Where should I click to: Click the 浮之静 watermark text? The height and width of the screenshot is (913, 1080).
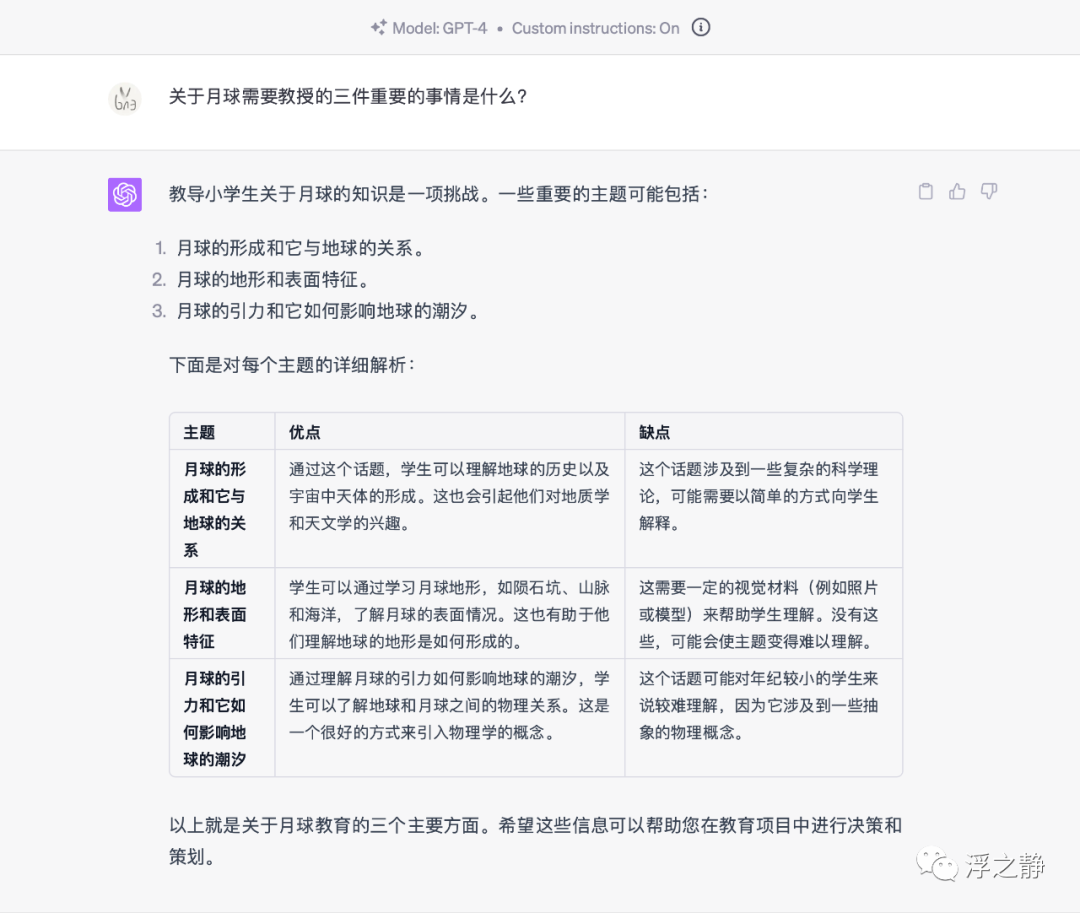(1005, 865)
